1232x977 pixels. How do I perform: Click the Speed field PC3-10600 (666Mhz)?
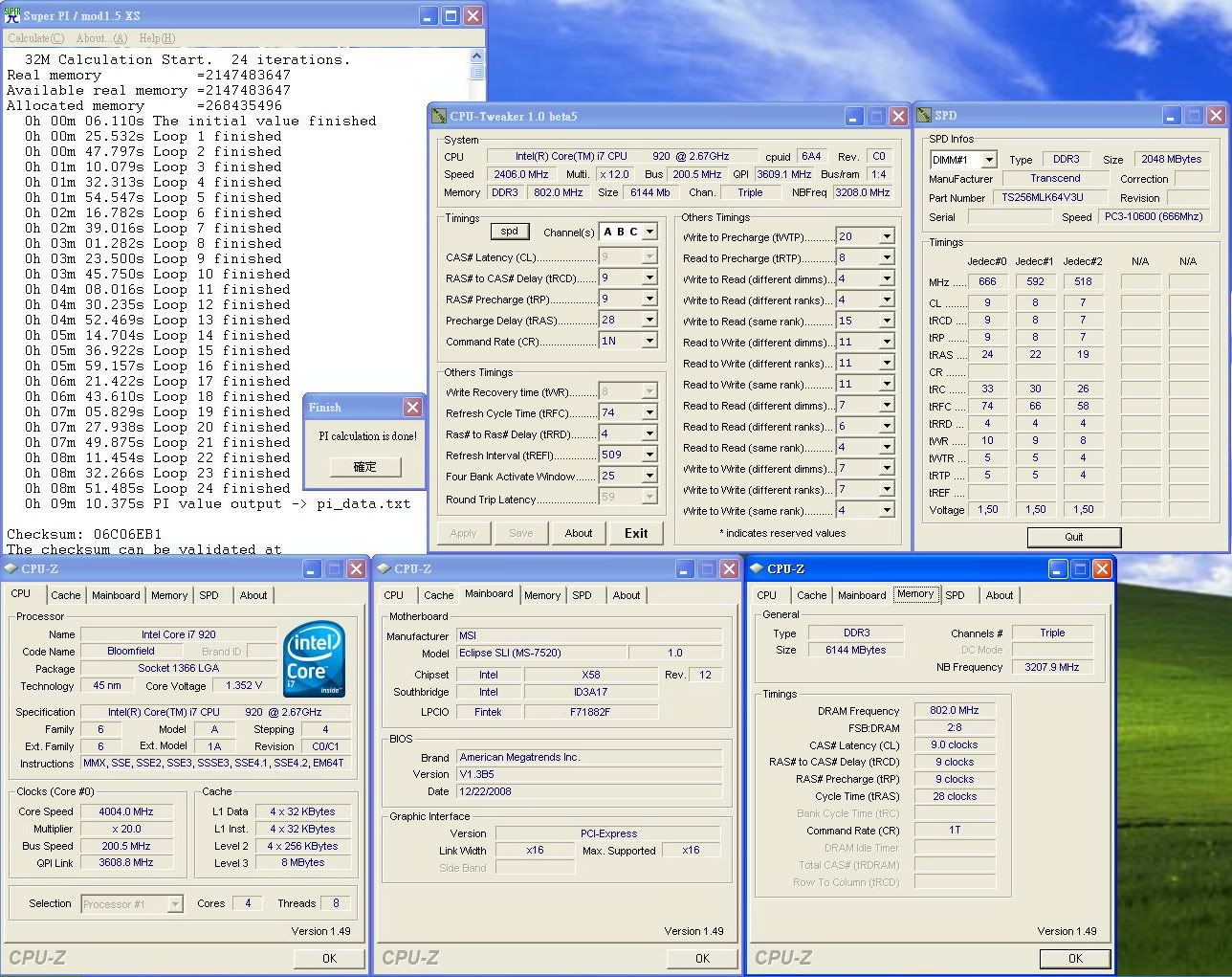click(1155, 217)
